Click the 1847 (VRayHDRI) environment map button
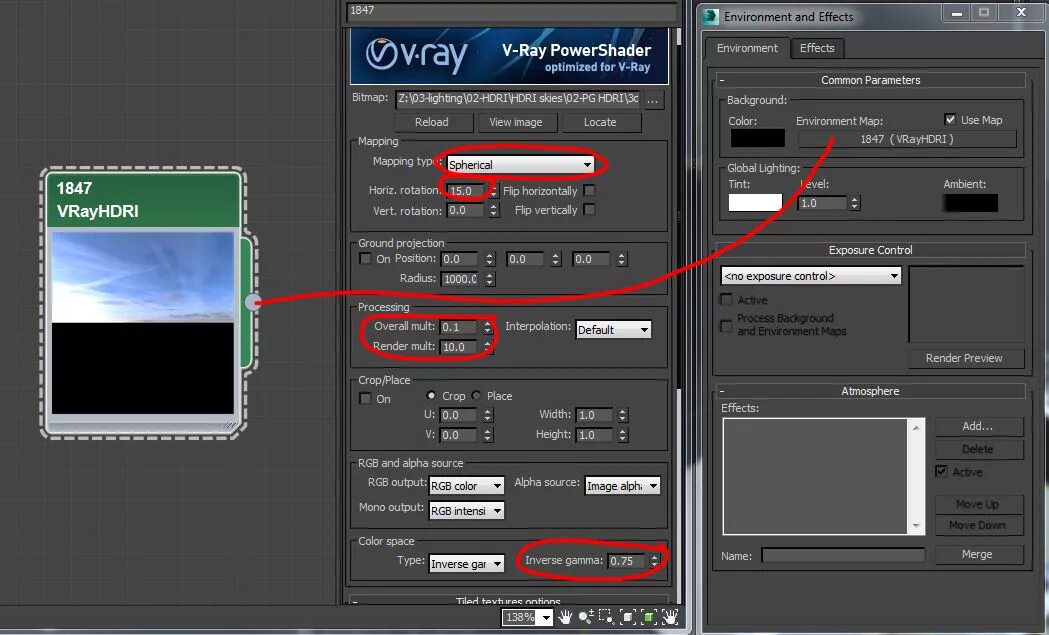Viewport: 1049px width, 635px height. click(x=907, y=139)
